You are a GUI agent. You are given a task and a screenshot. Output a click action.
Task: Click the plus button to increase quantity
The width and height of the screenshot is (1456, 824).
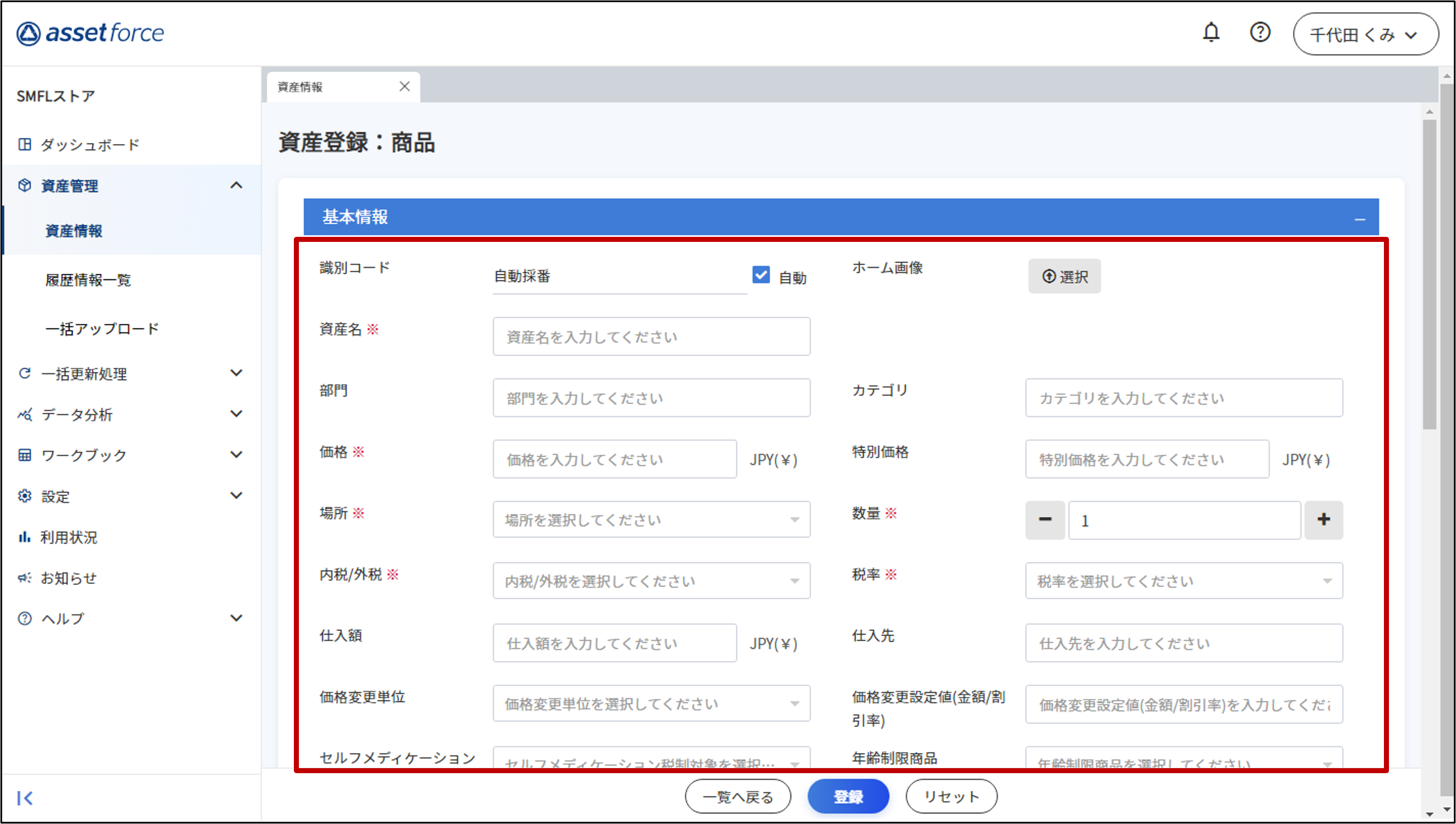[1323, 520]
